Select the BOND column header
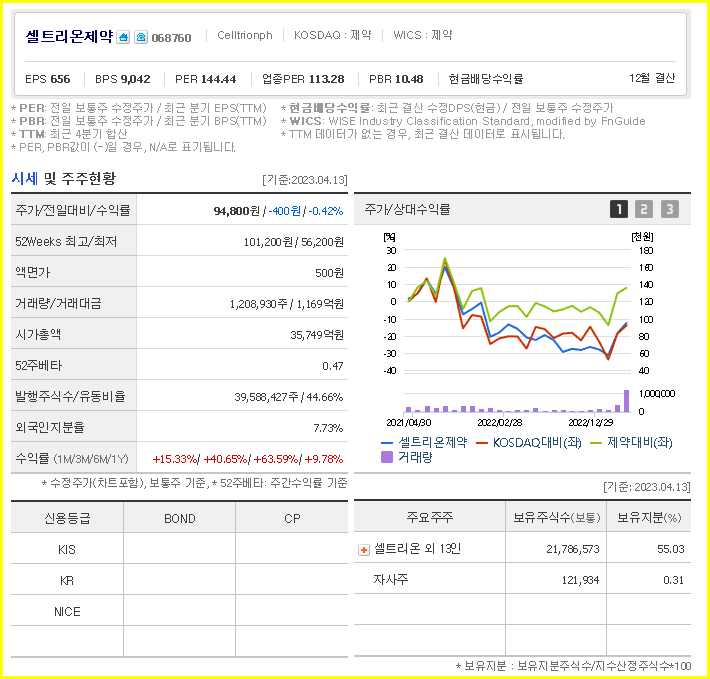 [180, 519]
